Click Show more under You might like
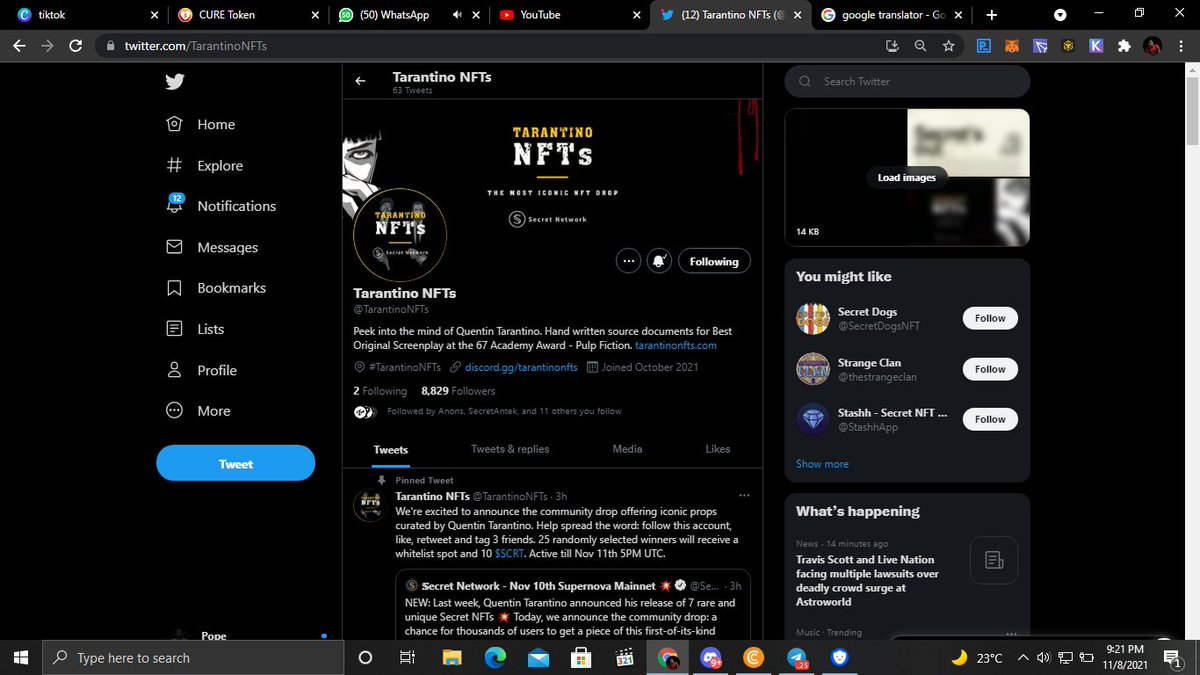 click(822, 464)
